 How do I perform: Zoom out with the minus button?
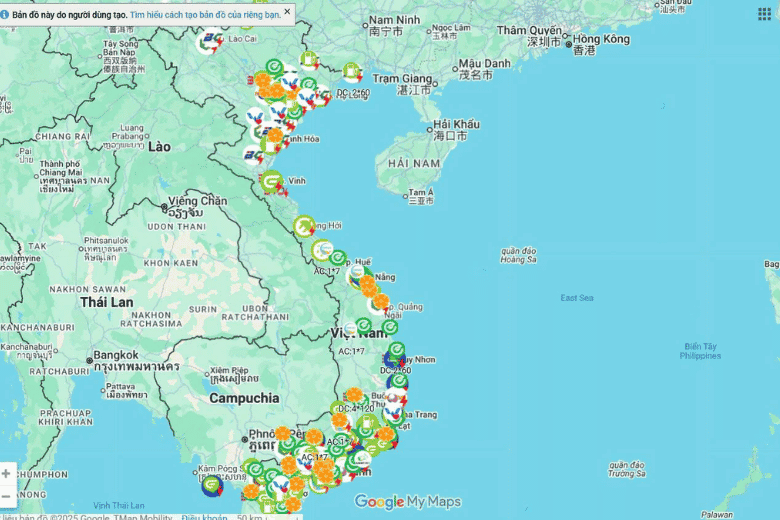[6, 496]
